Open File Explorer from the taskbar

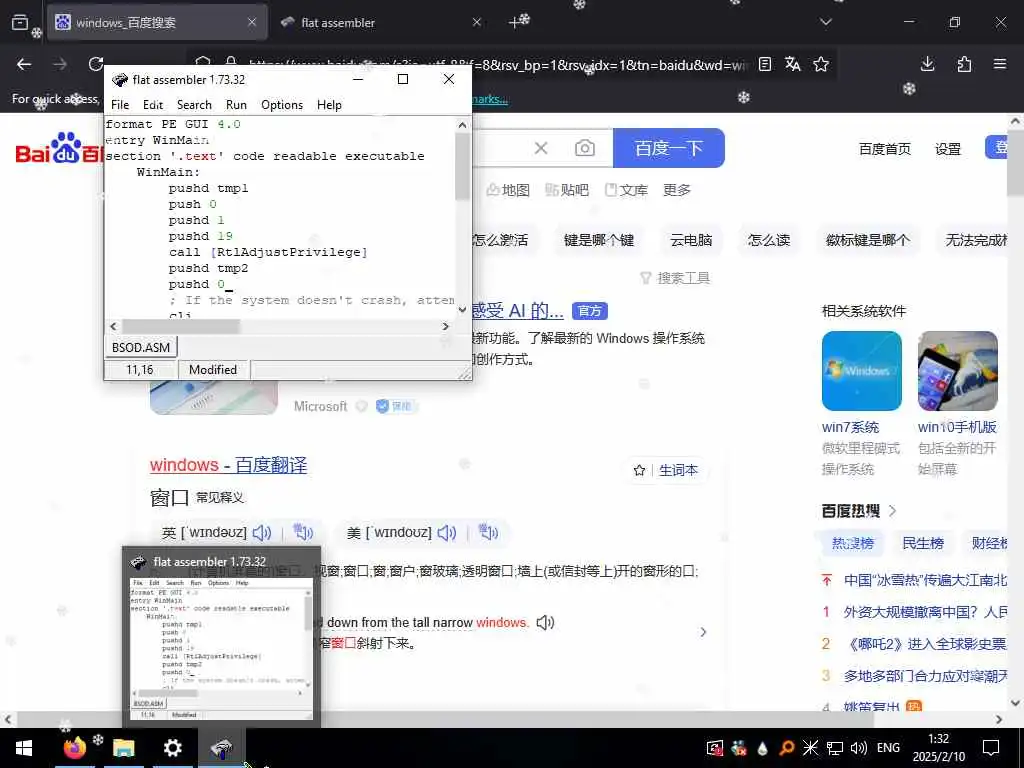coord(123,748)
